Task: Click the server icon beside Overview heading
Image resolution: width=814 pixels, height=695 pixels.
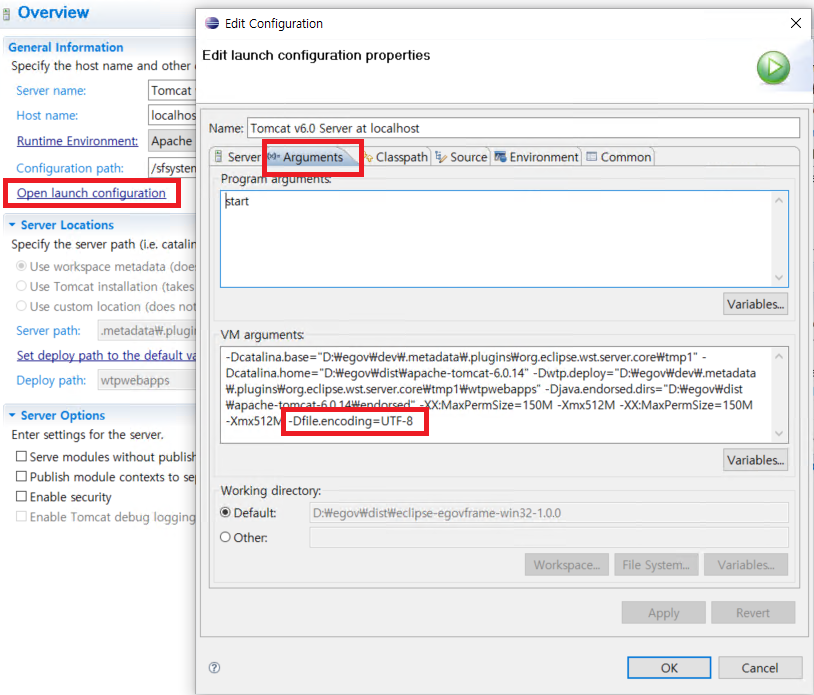Action: [6, 13]
